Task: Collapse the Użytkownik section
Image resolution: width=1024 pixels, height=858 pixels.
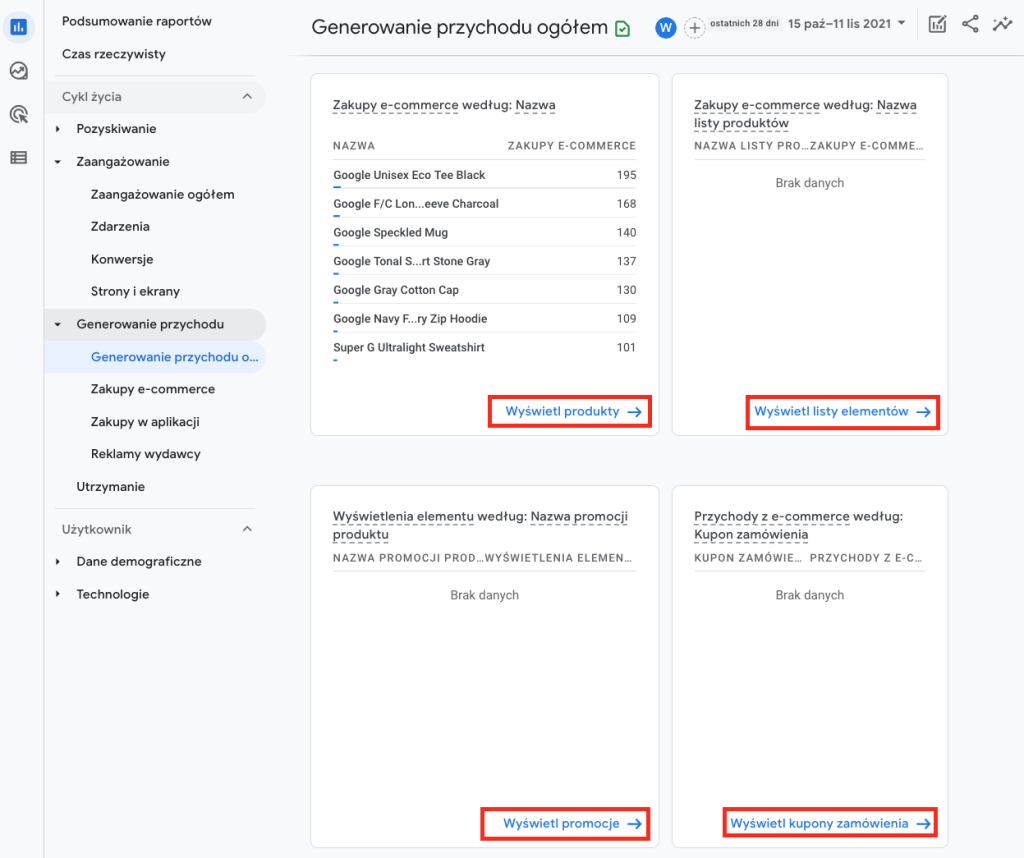Action: tap(247, 529)
